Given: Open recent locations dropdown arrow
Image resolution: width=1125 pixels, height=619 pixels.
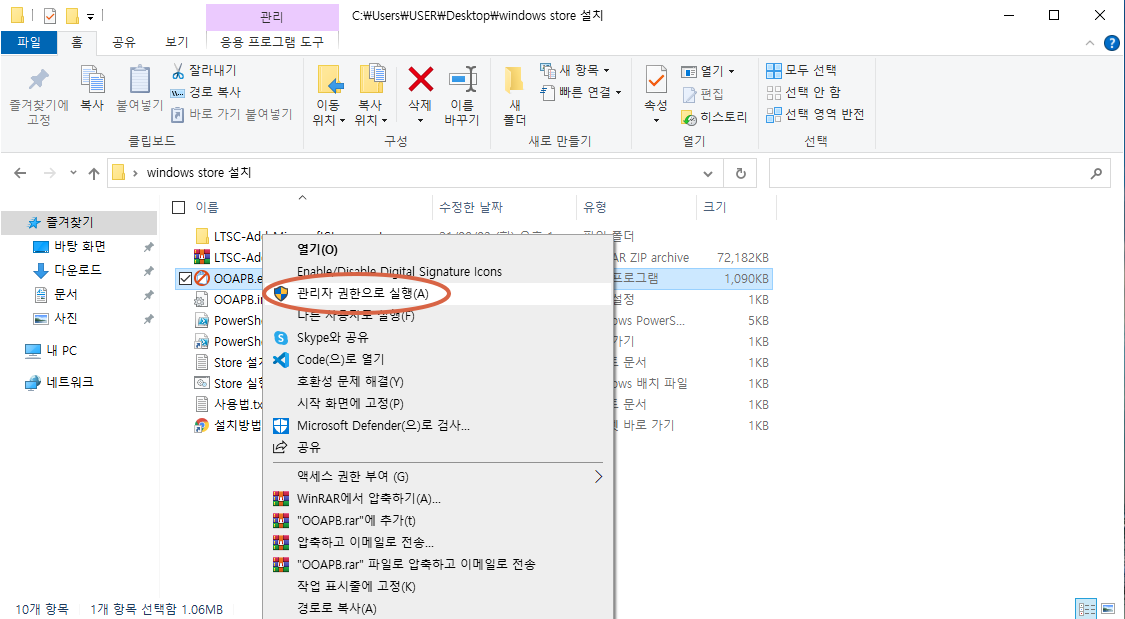Looking at the screenshot, I should click(72, 173).
